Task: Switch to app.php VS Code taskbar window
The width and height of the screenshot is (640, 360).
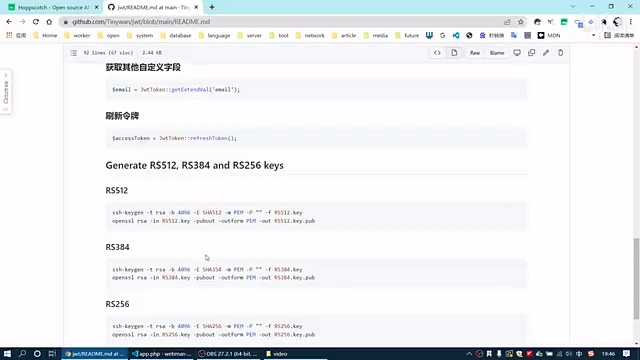Action: click(162, 354)
